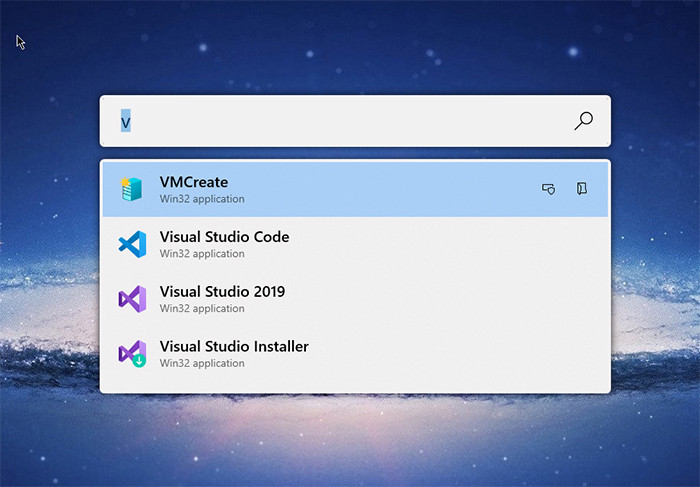Click Win32 application text under Visual Studio Installer
The width and height of the screenshot is (700, 487).
[202, 364]
